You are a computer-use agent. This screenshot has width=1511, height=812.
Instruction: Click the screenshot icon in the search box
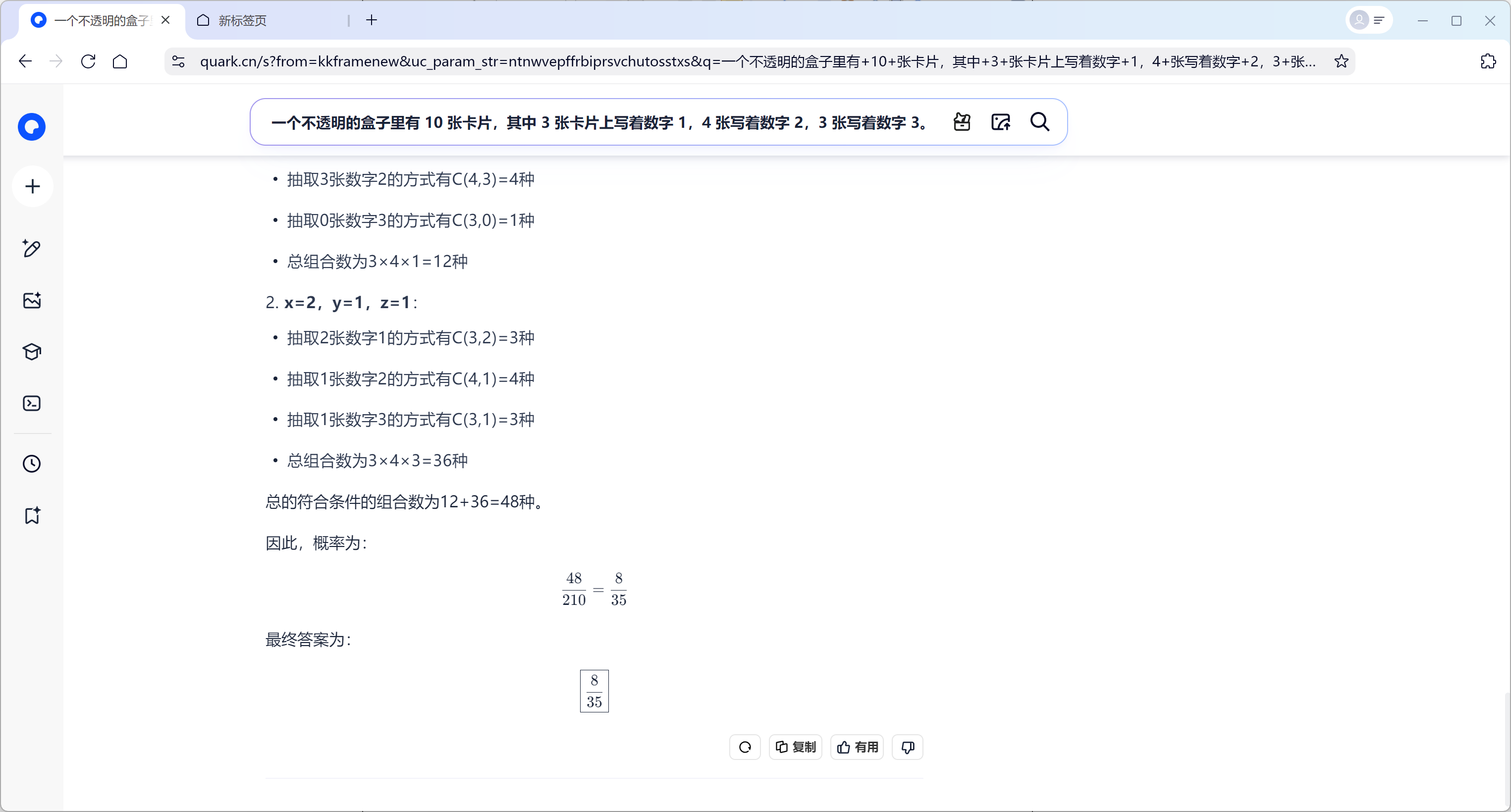pyautogui.click(x=962, y=122)
